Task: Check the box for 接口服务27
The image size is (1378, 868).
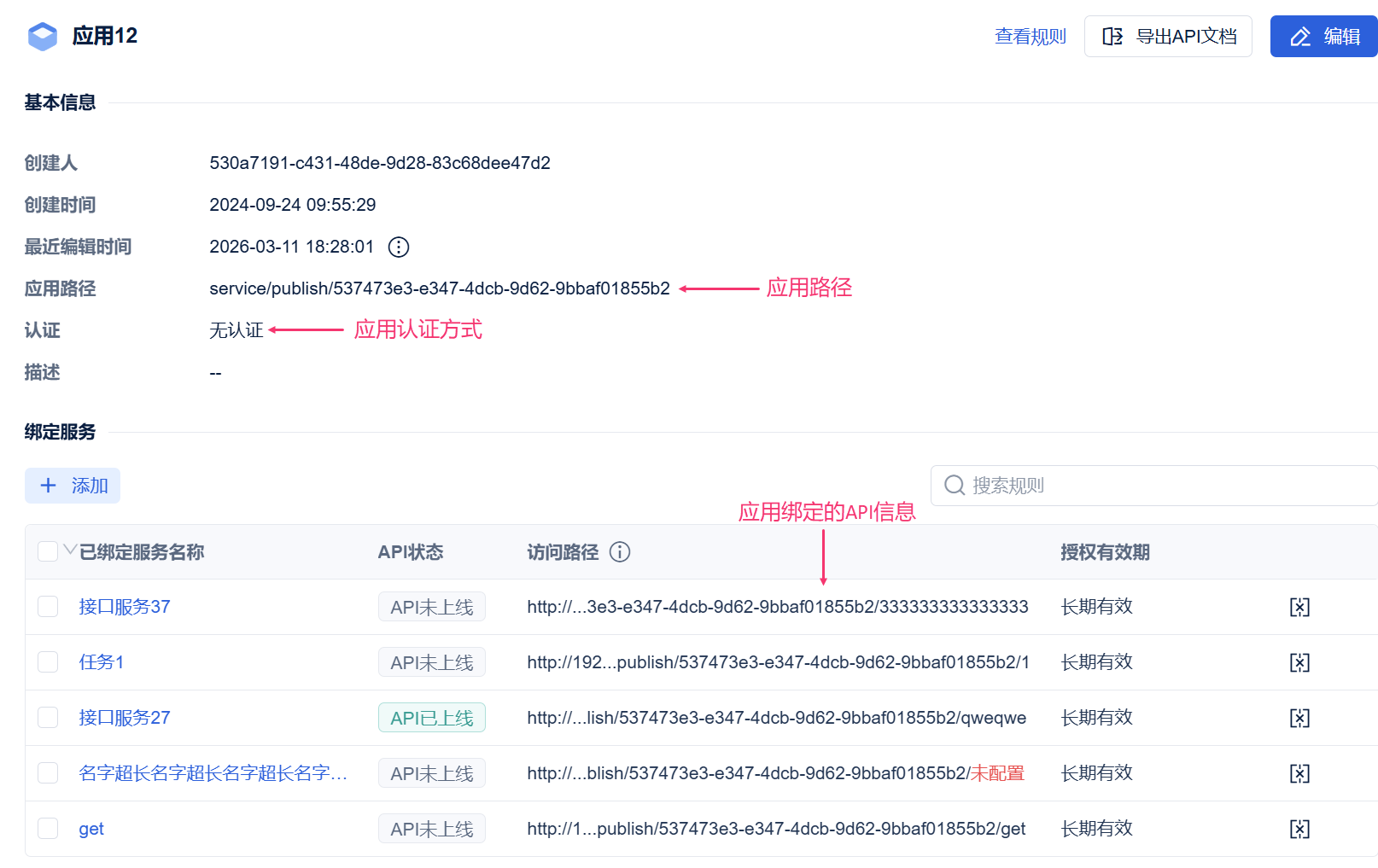Action: [x=48, y=718]
